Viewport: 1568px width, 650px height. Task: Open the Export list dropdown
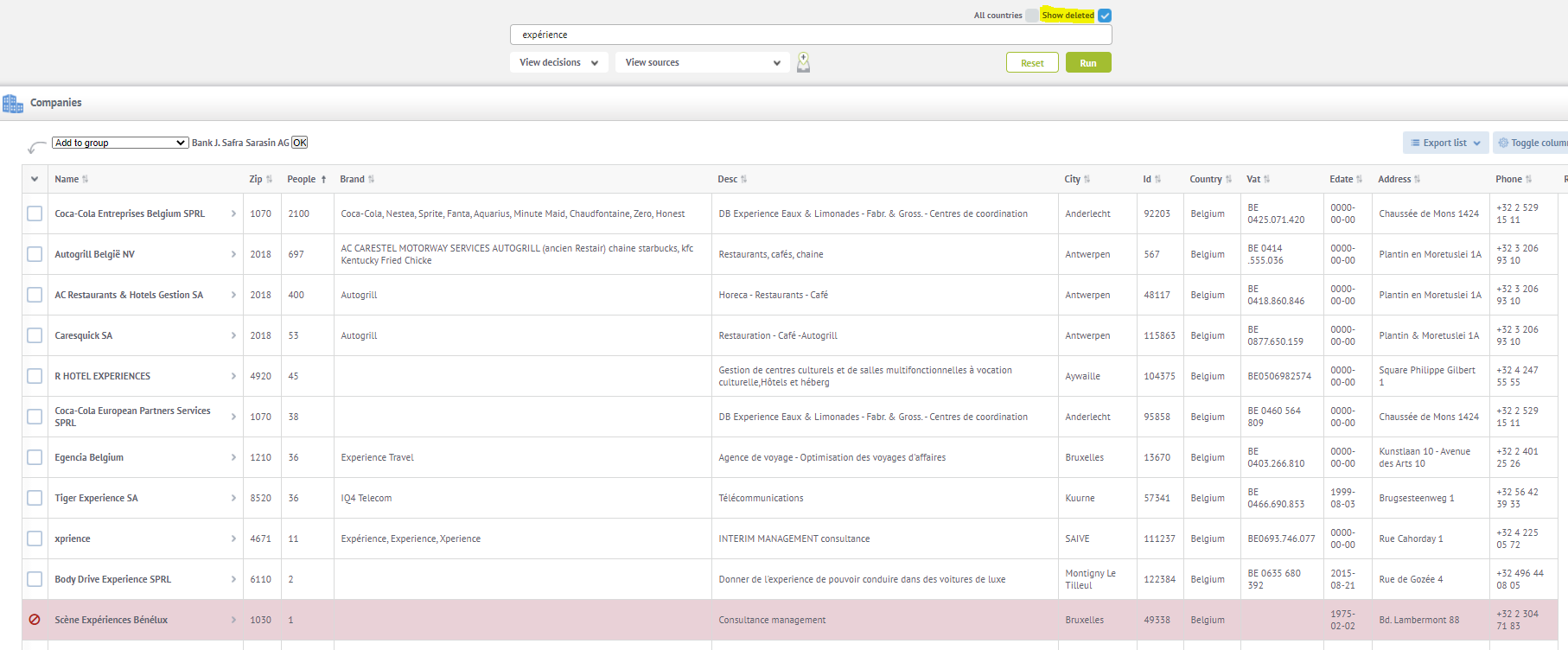(x=1445, y=143)
